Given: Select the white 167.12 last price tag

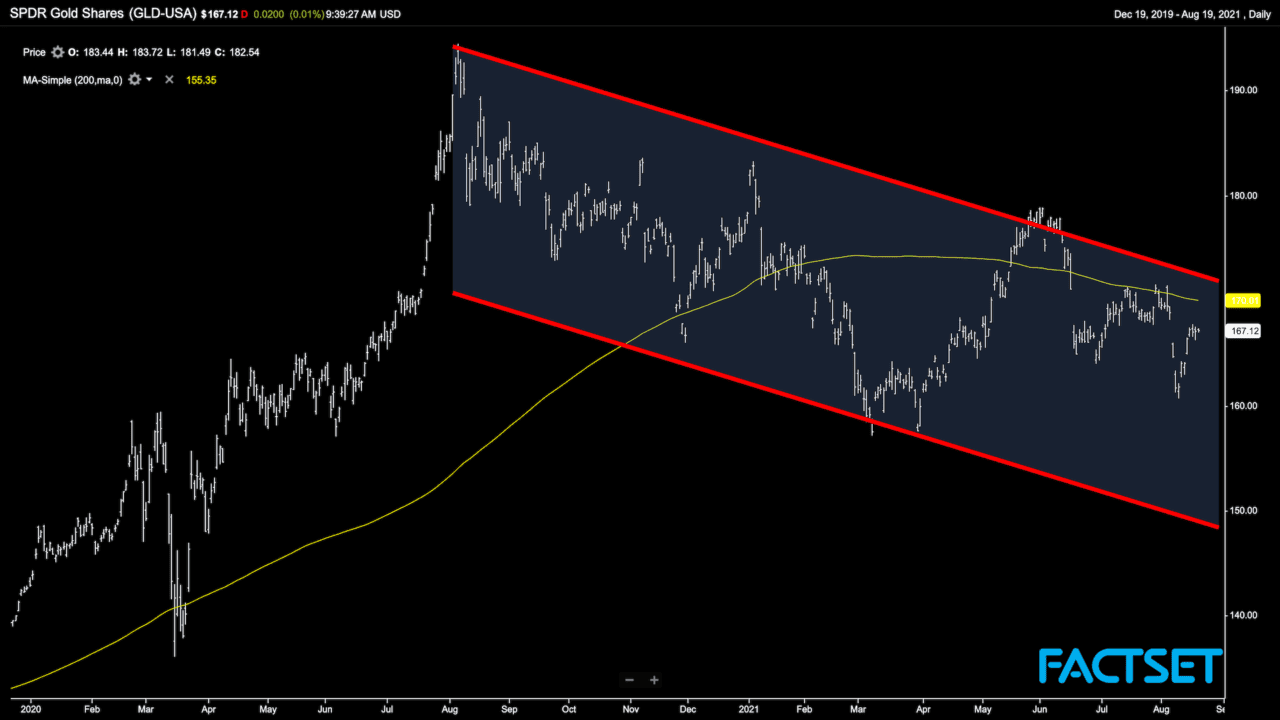Looking at the screenshot, I should [1242, 331].
